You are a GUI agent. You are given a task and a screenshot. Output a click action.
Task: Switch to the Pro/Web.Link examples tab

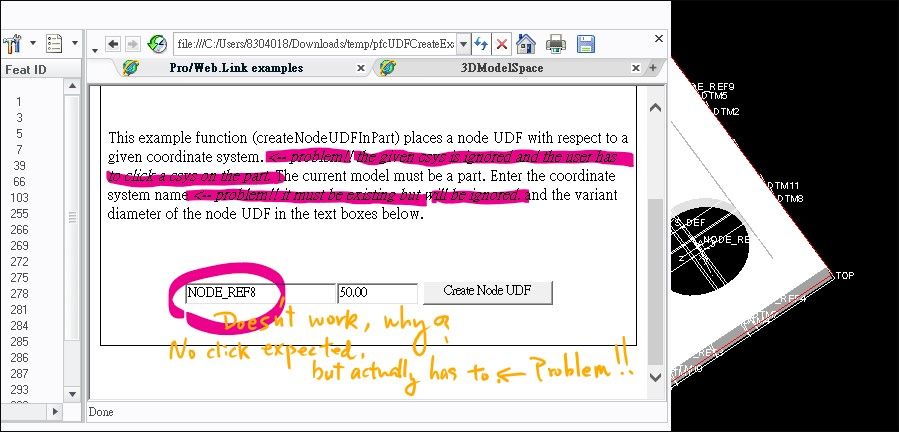pyautogui.click(x=236, y=68)
